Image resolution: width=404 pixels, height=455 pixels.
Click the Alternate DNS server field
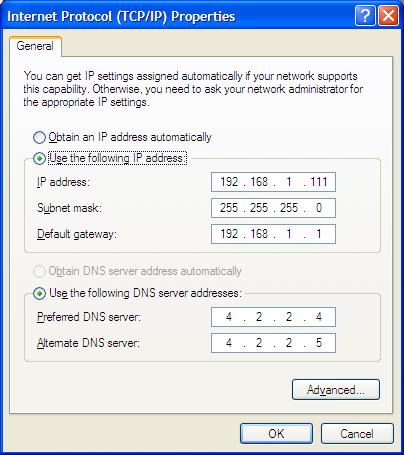(273, 343)
